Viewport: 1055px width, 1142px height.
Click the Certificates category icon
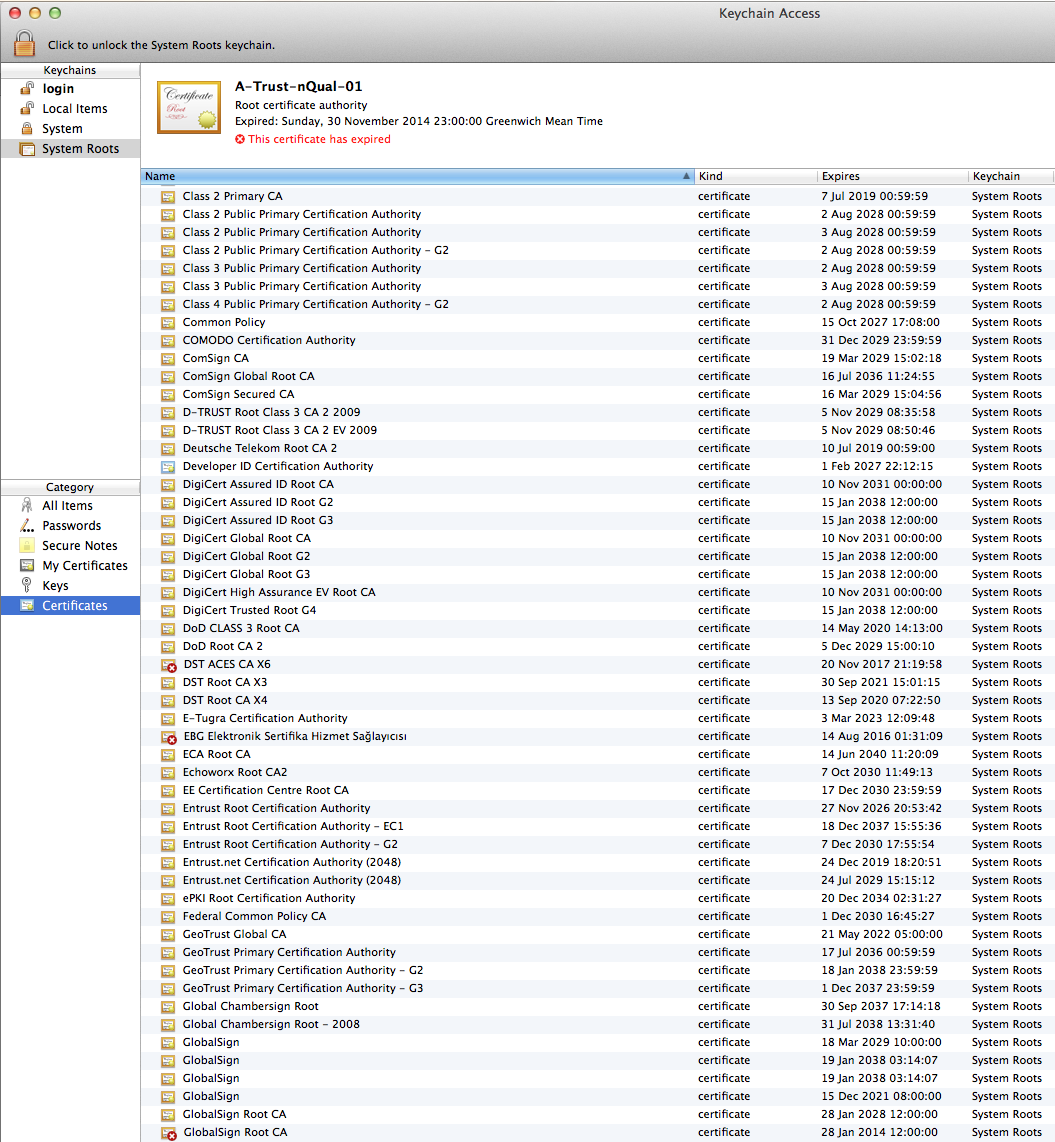click(27, 605)
